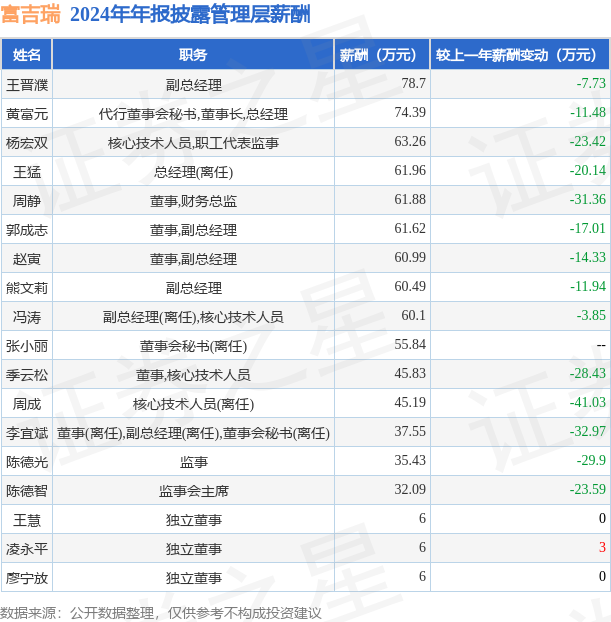Click position 核心技术人员(离任)
Image resolution: width=611 pixels, height=622 pixels.
tap(193, 404)
